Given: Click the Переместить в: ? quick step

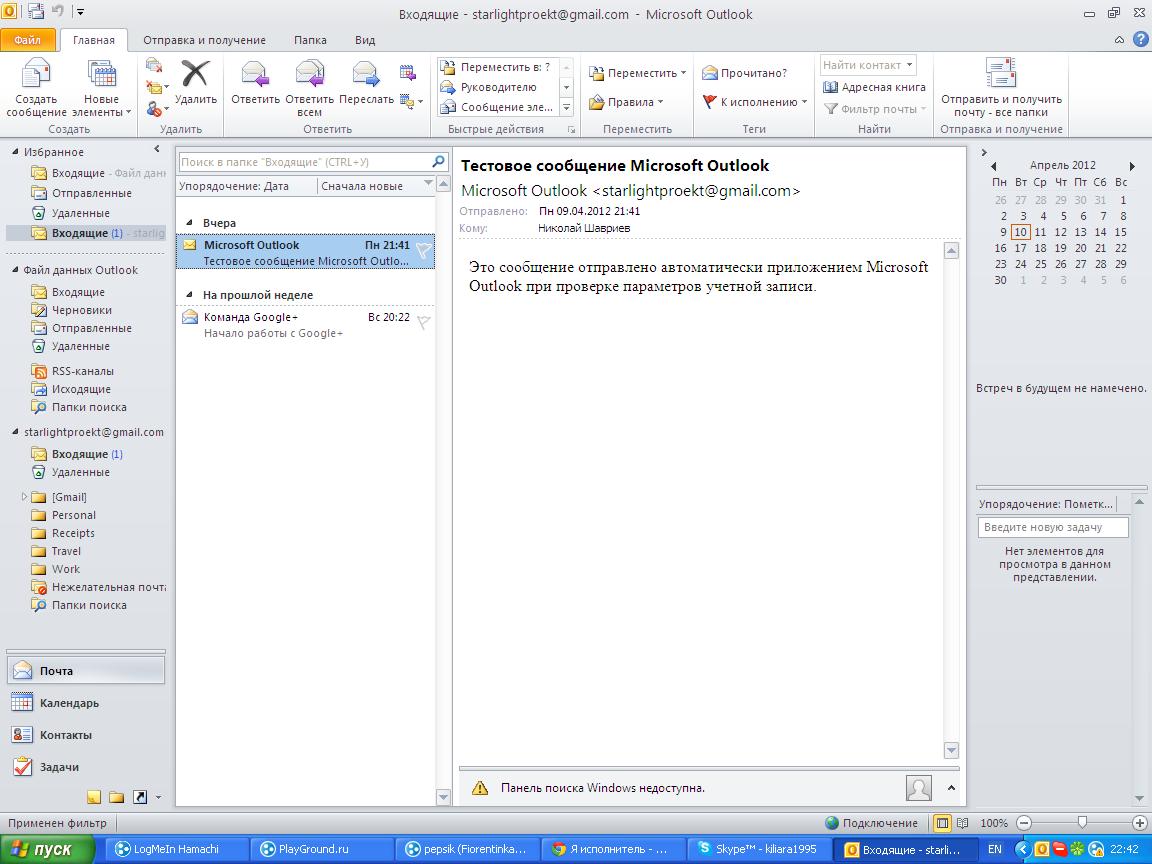Looking at the screenshot, I should (x=498, y=67).
